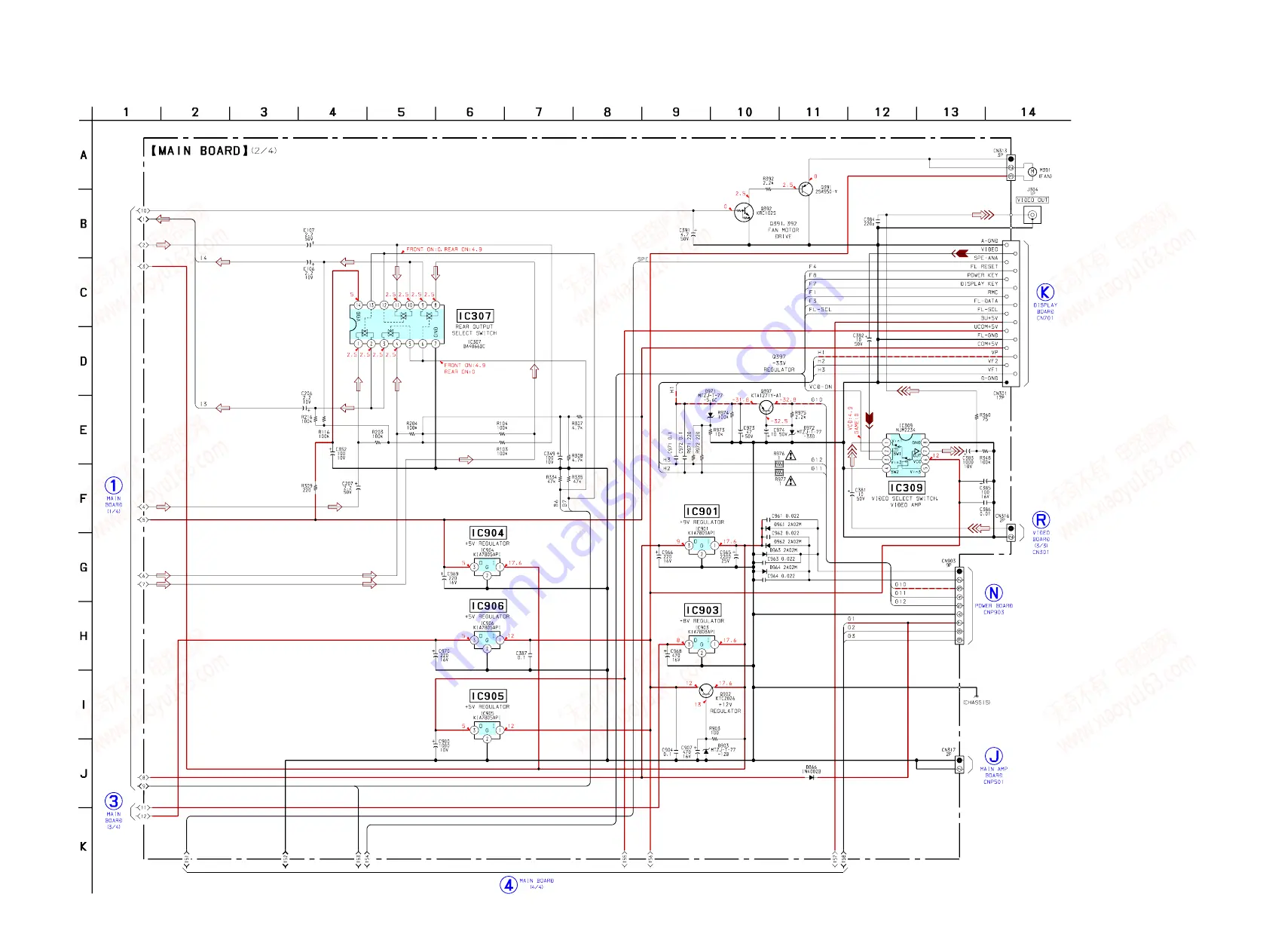Viewport: 1266px width, 952px height.
Task: Click the CN316 connector near Video Board
Action: pos(1011,532)
